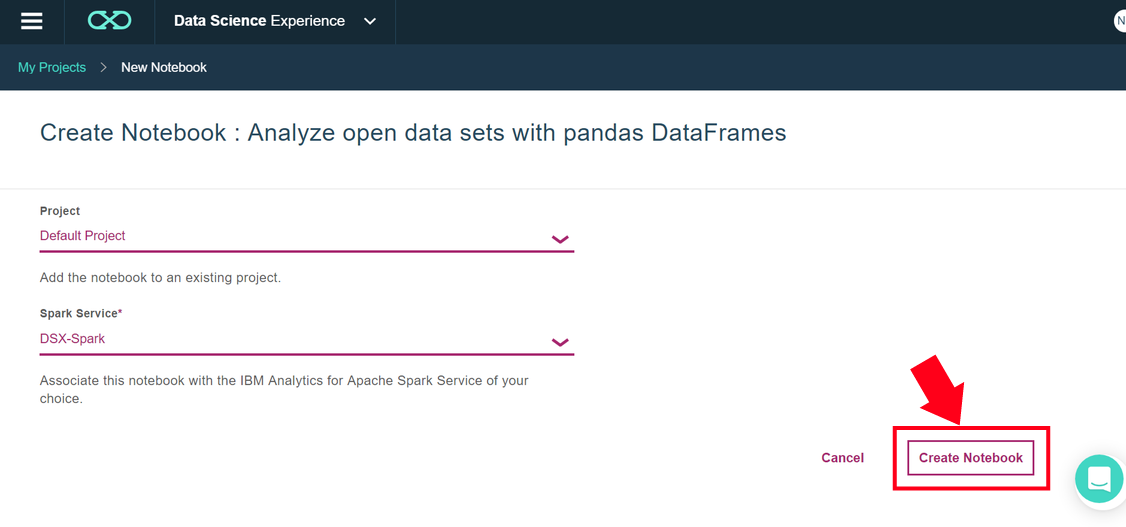Click the IBM Analytics for Apache Spark description

284,388
